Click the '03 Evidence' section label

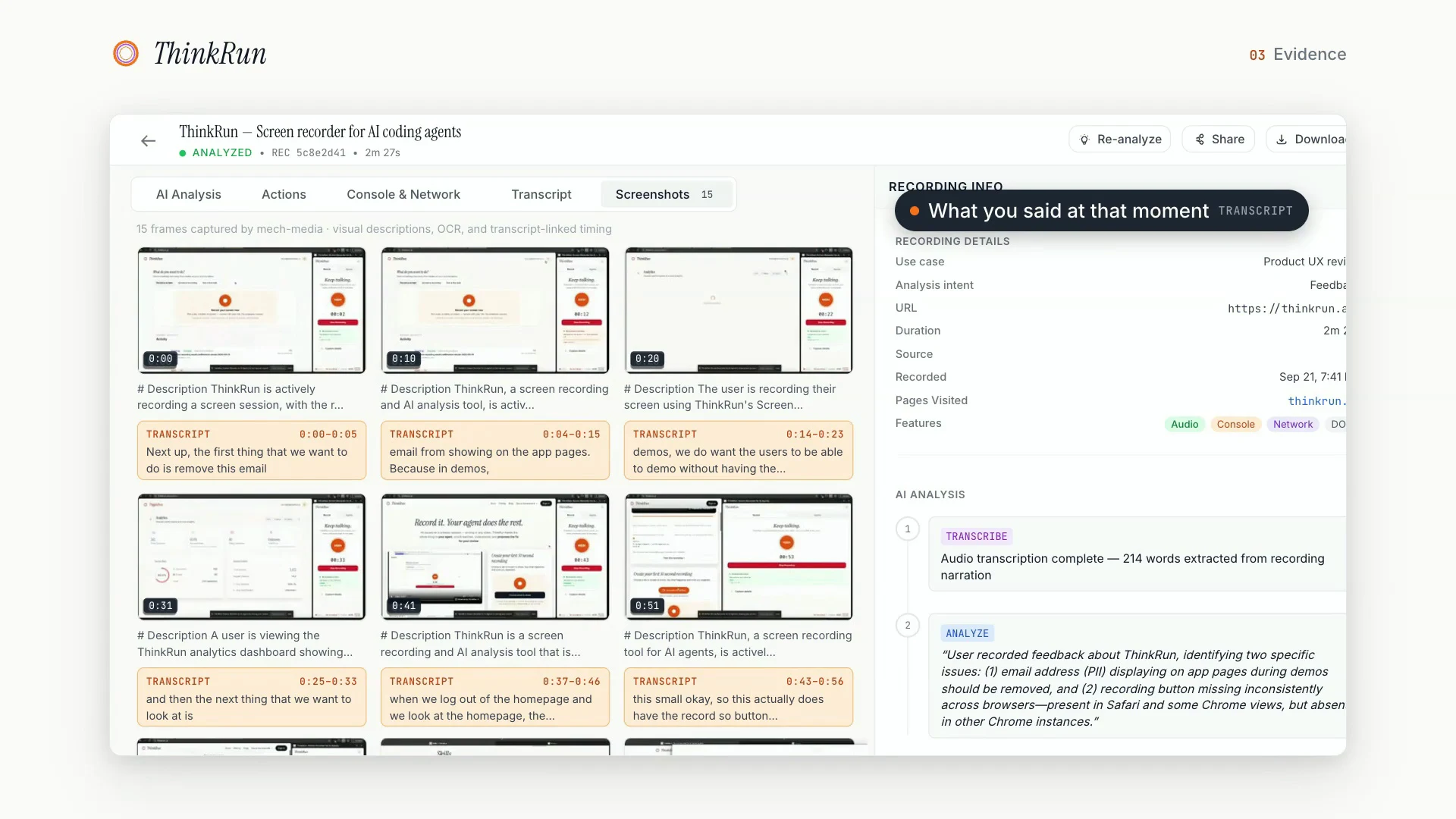[x=1298, y=55]
